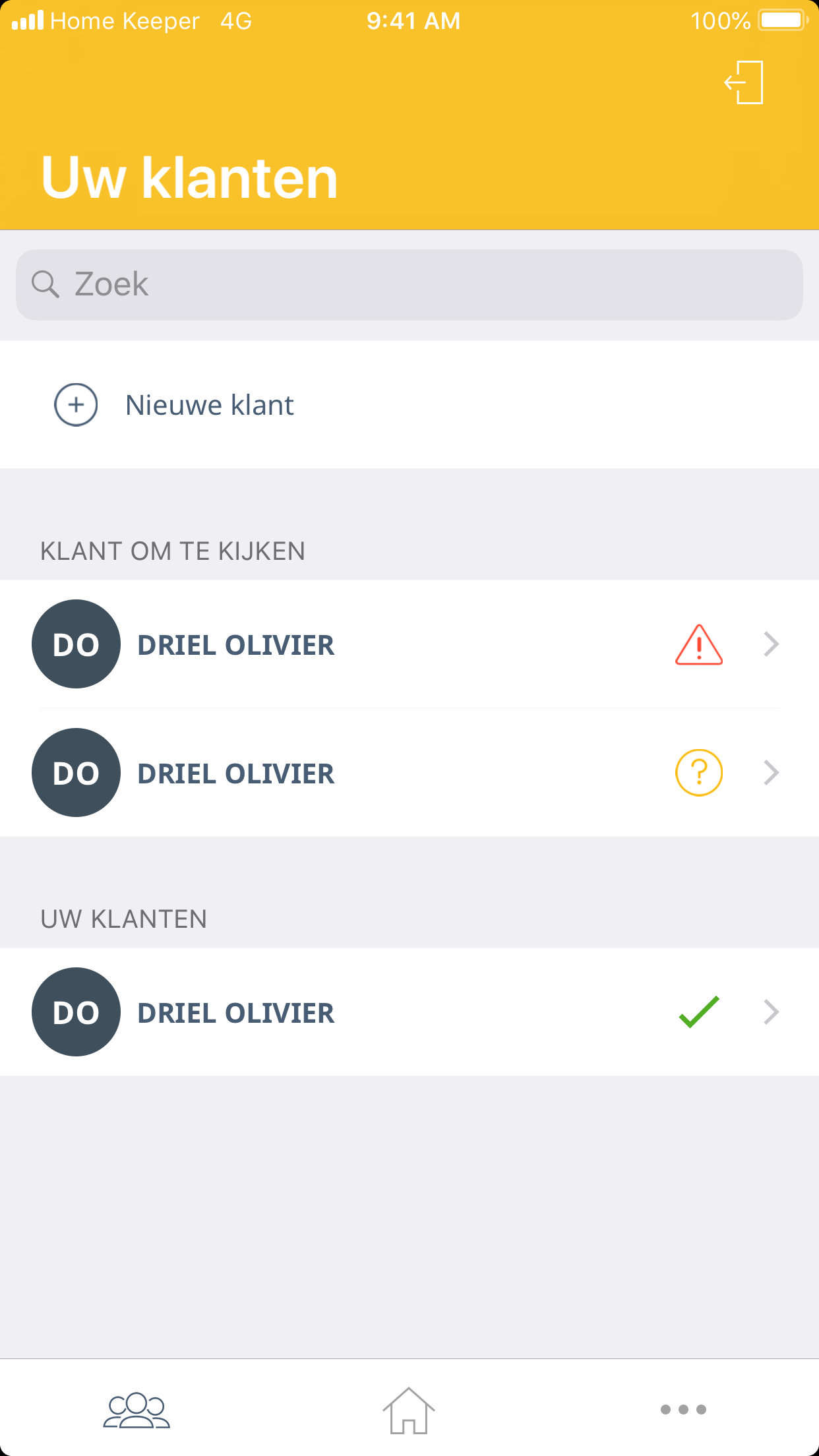819x1456 pixels.
Task: Tap DO avatar of question-mark client
Action: [76, 773]
